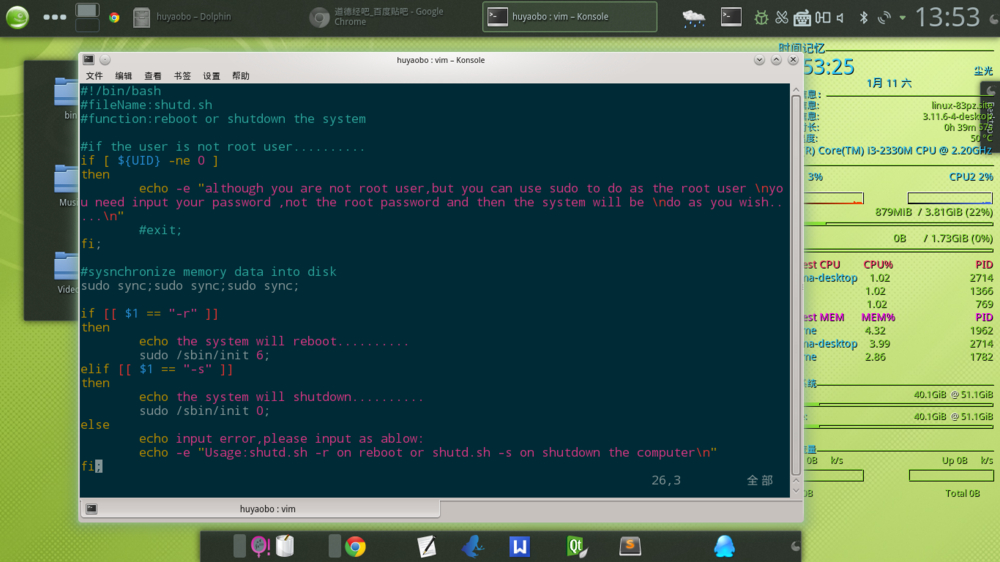Image resolution: width=1000 pixels, height=562 pixels.
Task: Open the activities three-dot button
Action: tap(55, 17)
